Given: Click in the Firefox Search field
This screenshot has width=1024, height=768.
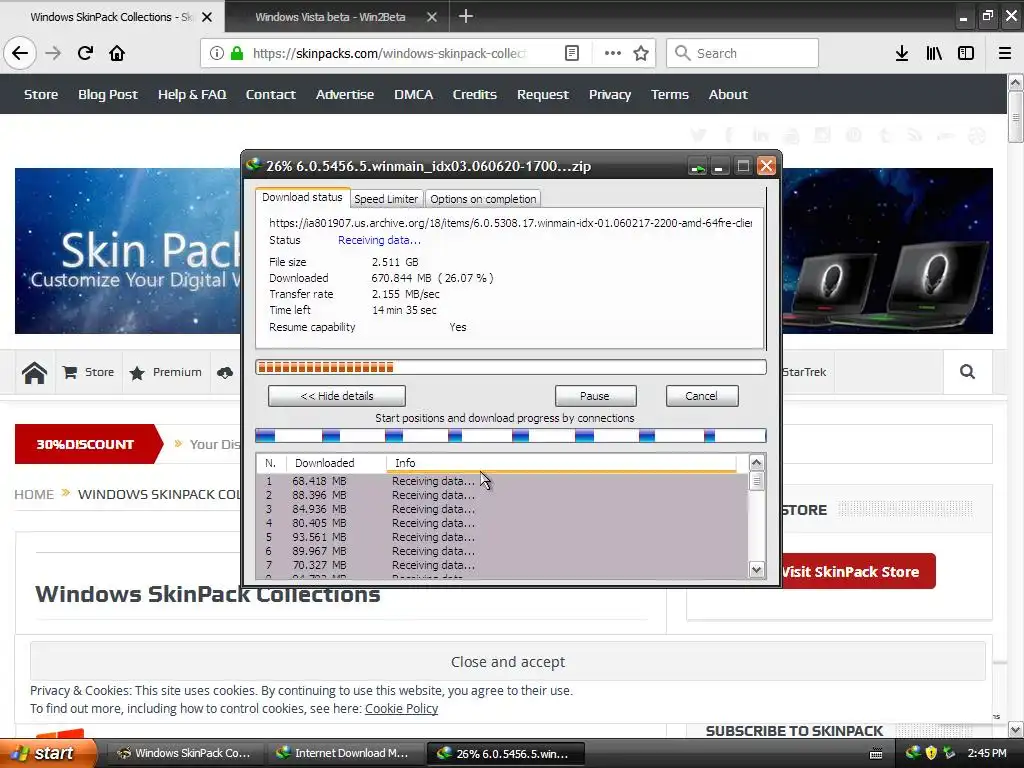Looking at the screenshot, I should click(x=743, y=53).
